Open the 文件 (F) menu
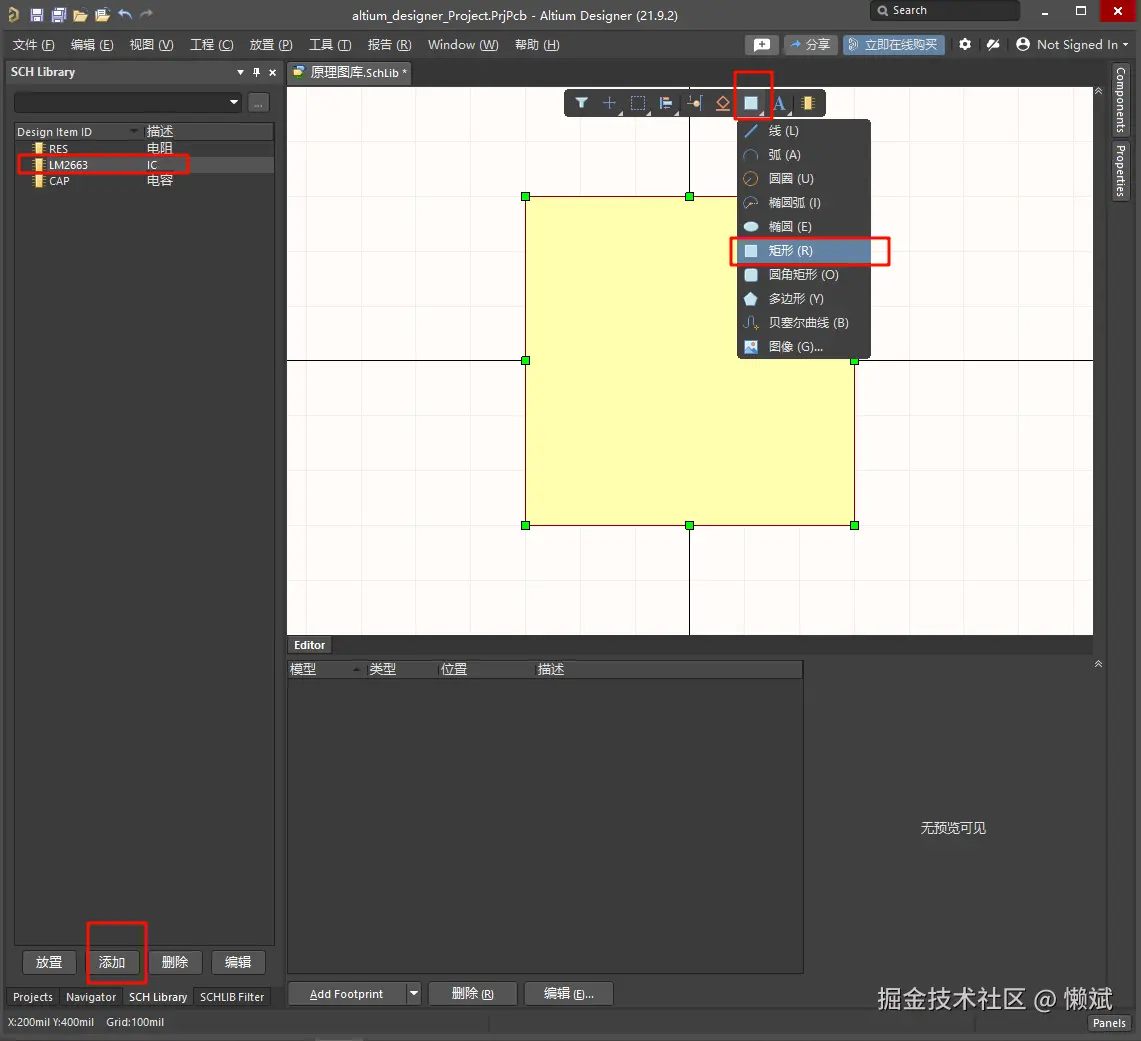 tap(33, 45)
